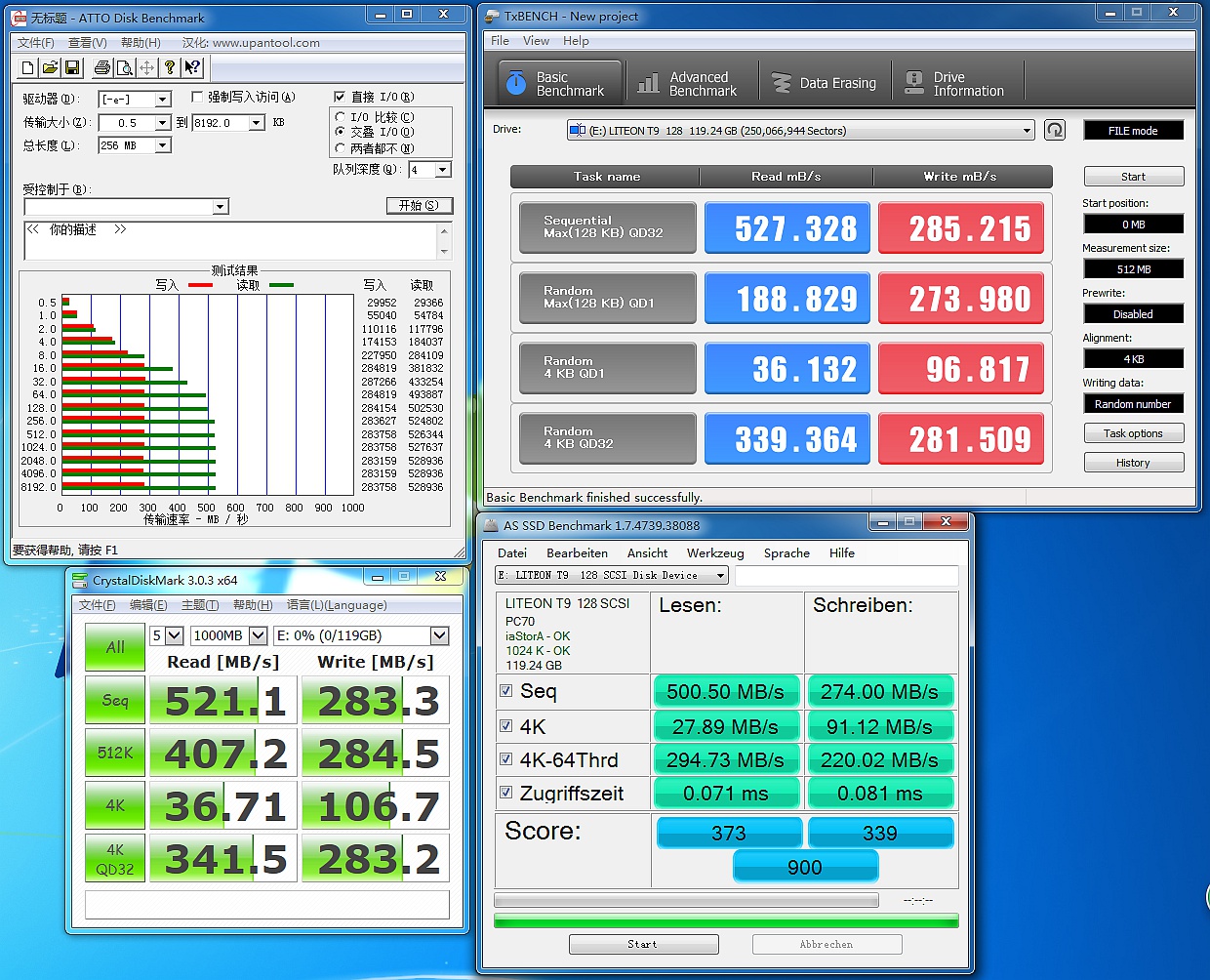Image resolution: width=1210 pixels, height=980 pixels.
Task: Click the Save floppy disk icon in ATTO
Action: (71, 67)
